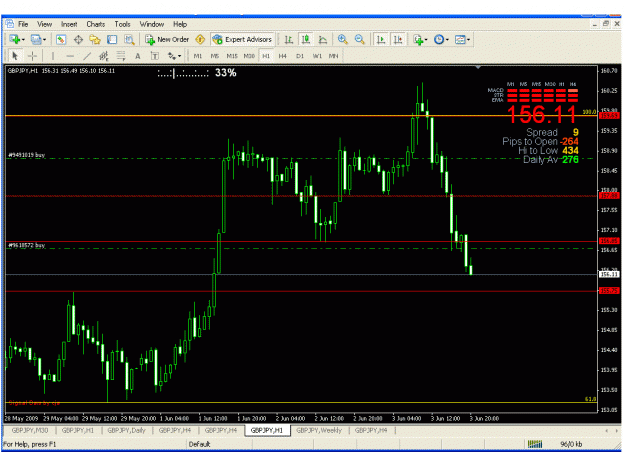
Task: Zoom in on the chart
Action: [342, 39]
